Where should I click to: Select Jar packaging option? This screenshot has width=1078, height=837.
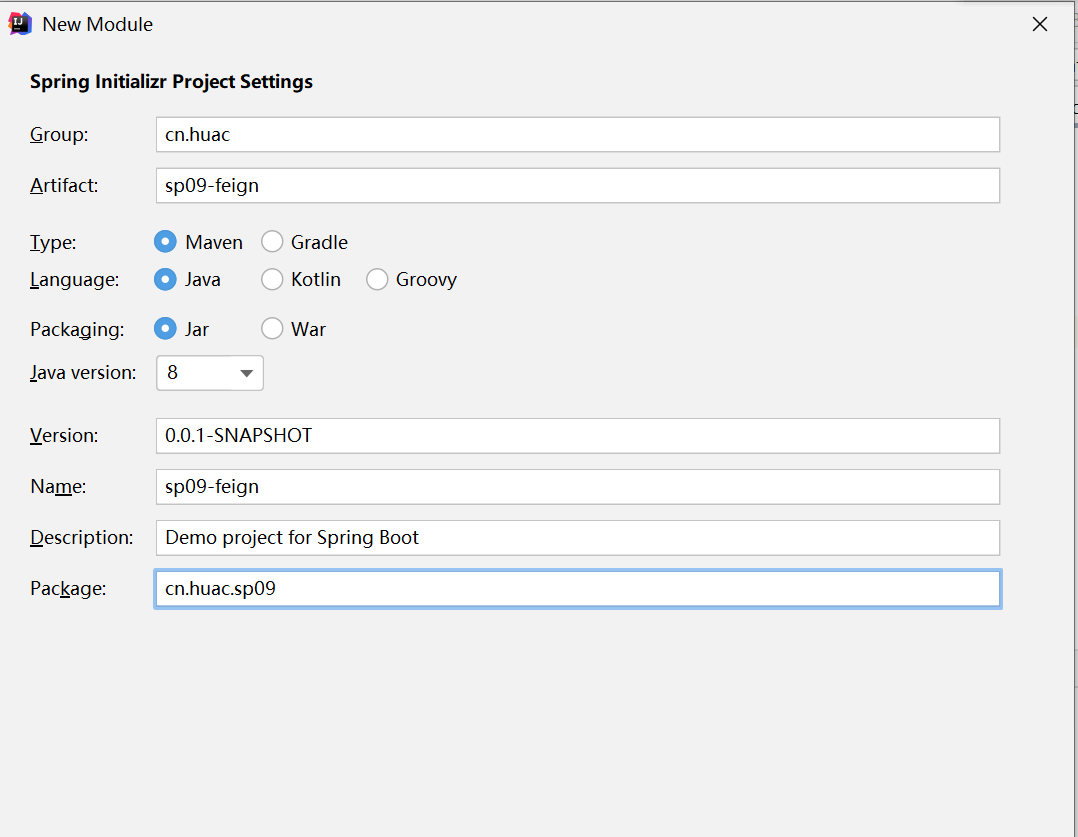166,329
